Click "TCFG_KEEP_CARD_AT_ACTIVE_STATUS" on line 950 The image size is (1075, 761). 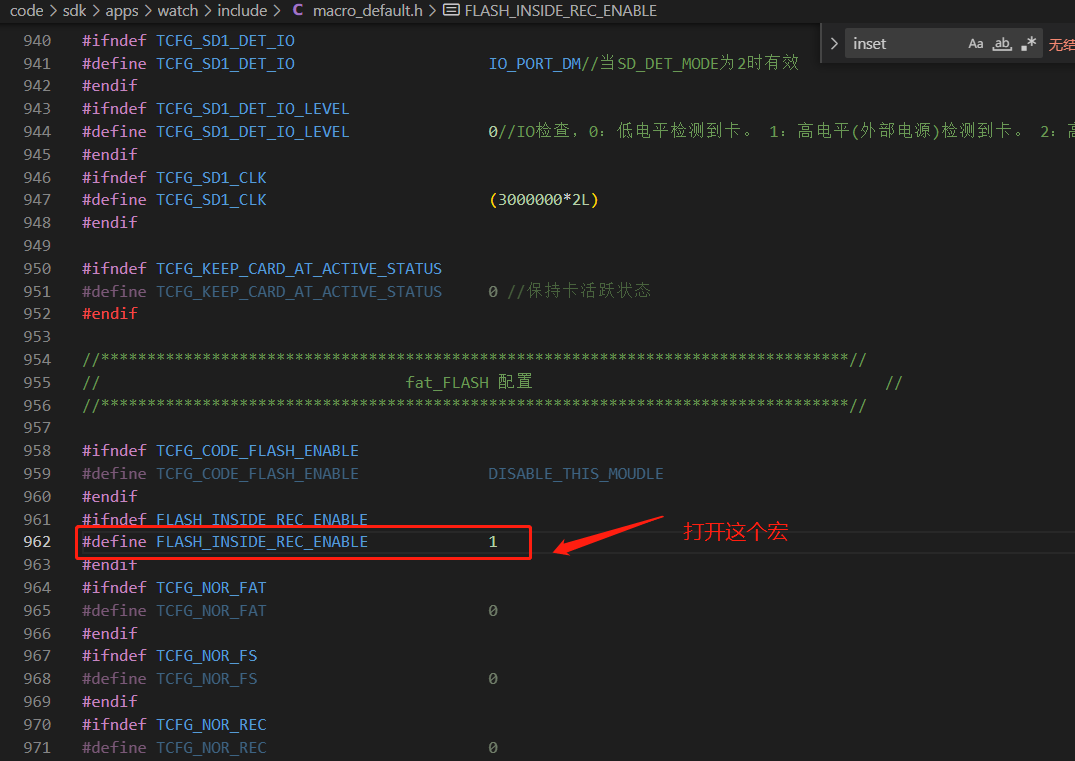point(299,269)
